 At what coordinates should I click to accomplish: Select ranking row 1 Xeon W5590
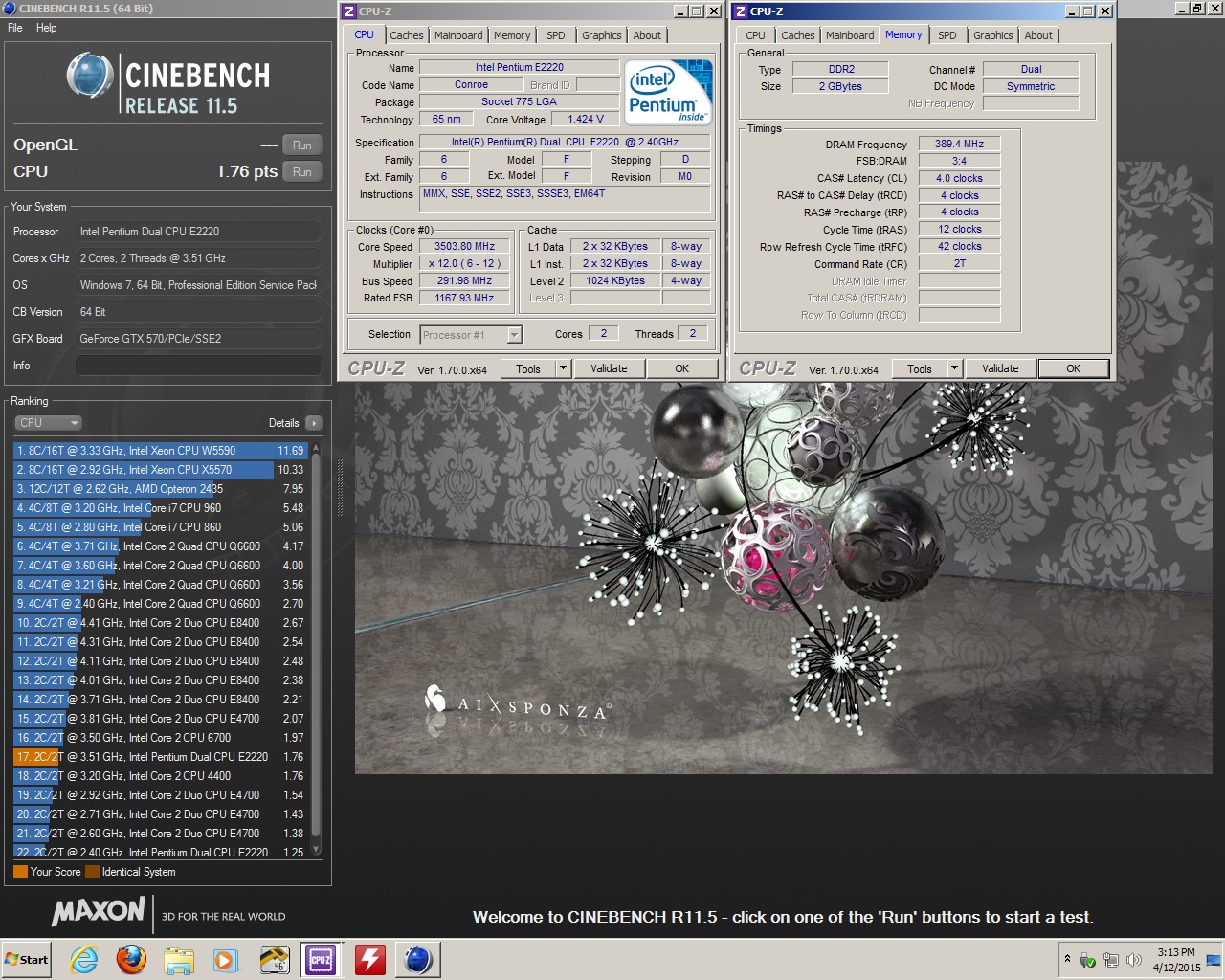[x=160, y=451]
